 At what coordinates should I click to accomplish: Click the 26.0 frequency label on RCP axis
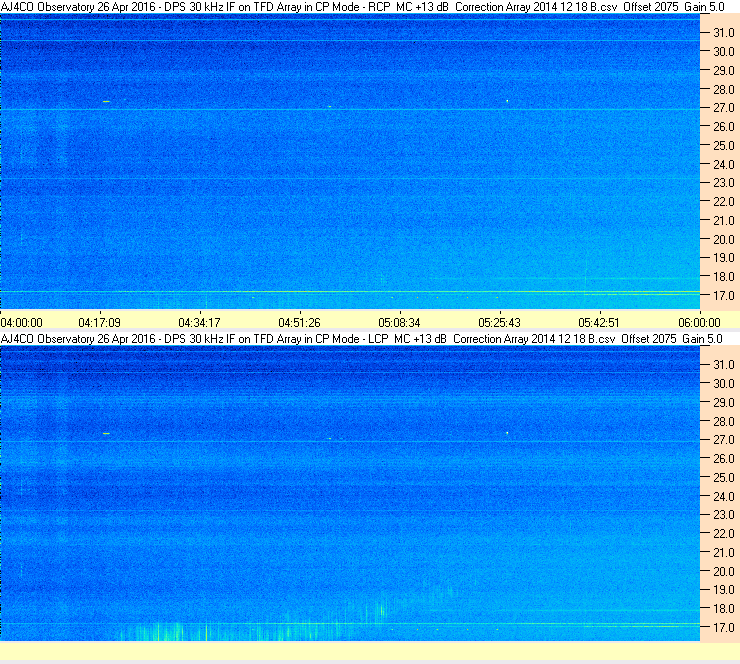point(724,127)
